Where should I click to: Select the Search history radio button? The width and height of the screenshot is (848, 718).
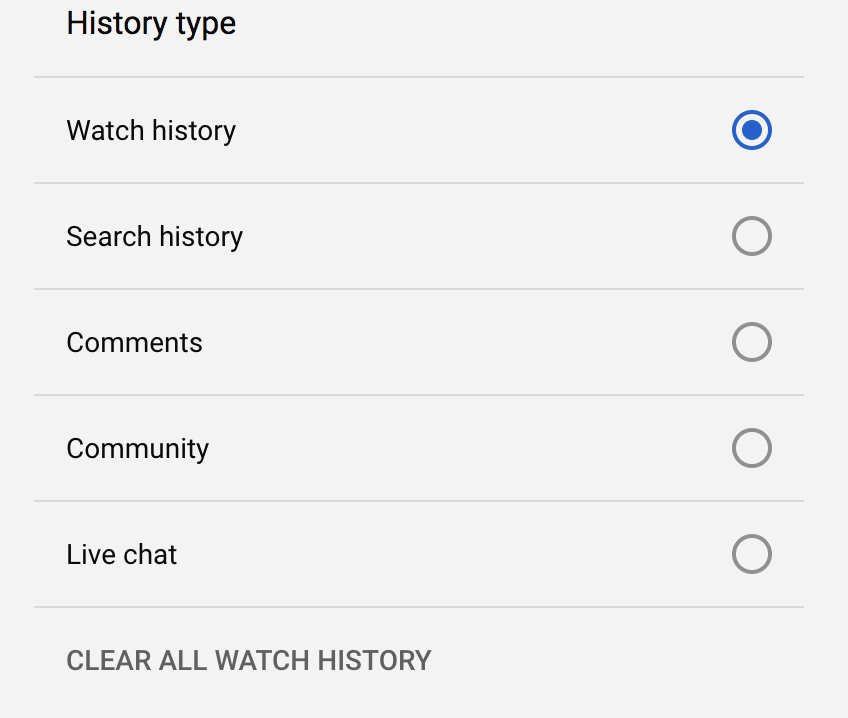(752, 236)
